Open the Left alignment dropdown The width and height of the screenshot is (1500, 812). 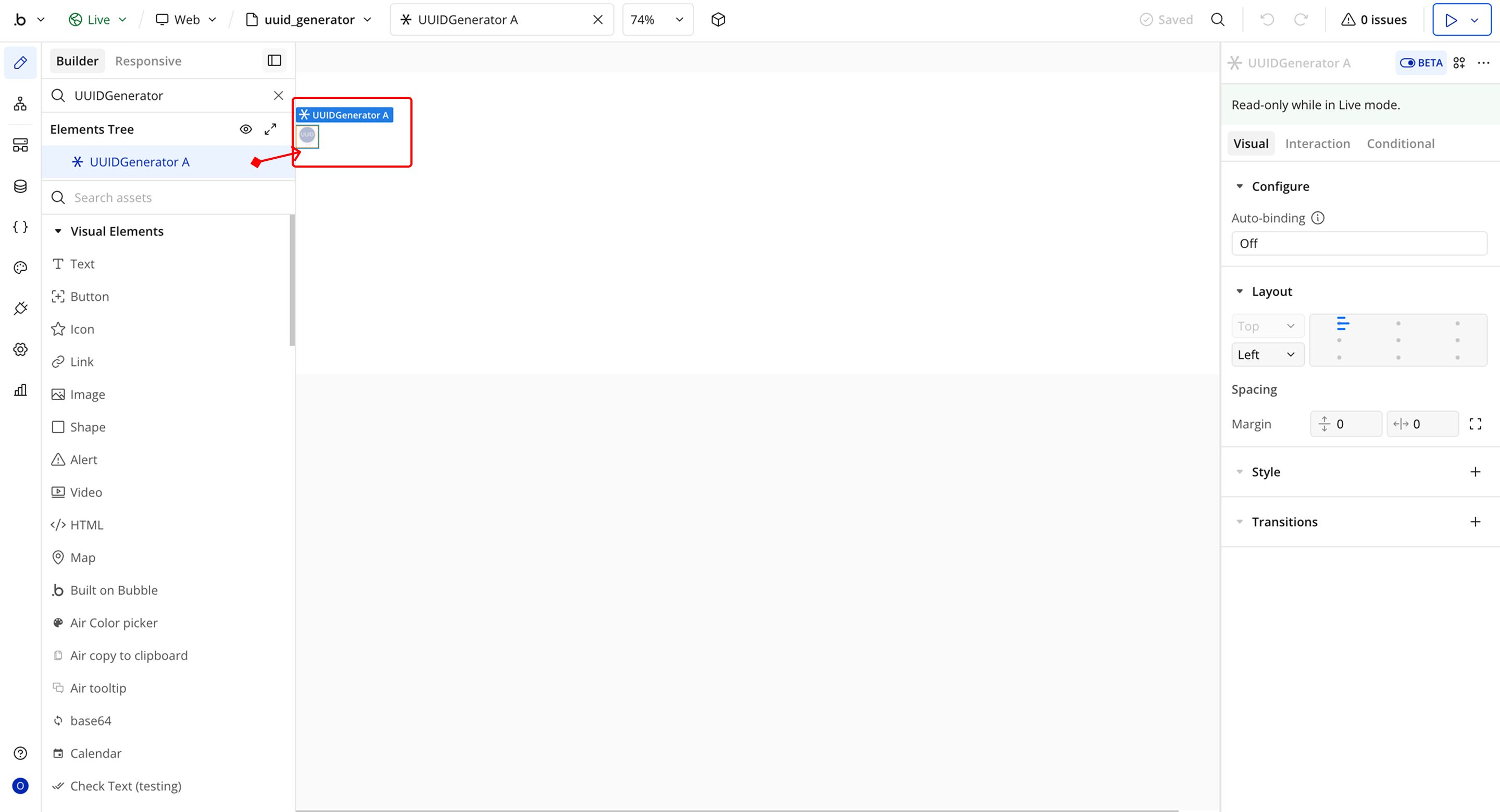pyautogui.click(x=1267, y=354)
